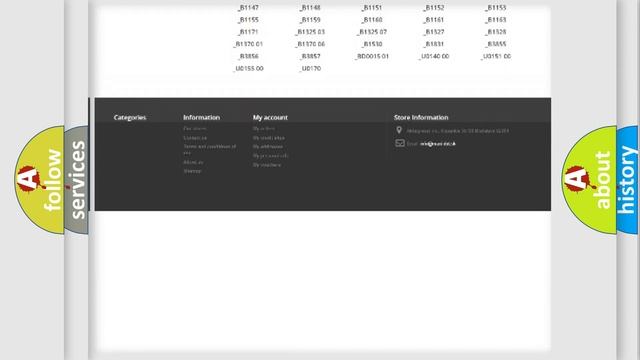Click the My account footer heading

tap(270, 117)
